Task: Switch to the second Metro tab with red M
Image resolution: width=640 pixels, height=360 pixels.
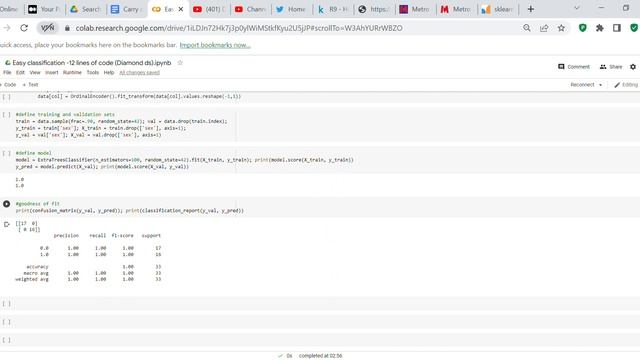Action: (x=456, y=9)
